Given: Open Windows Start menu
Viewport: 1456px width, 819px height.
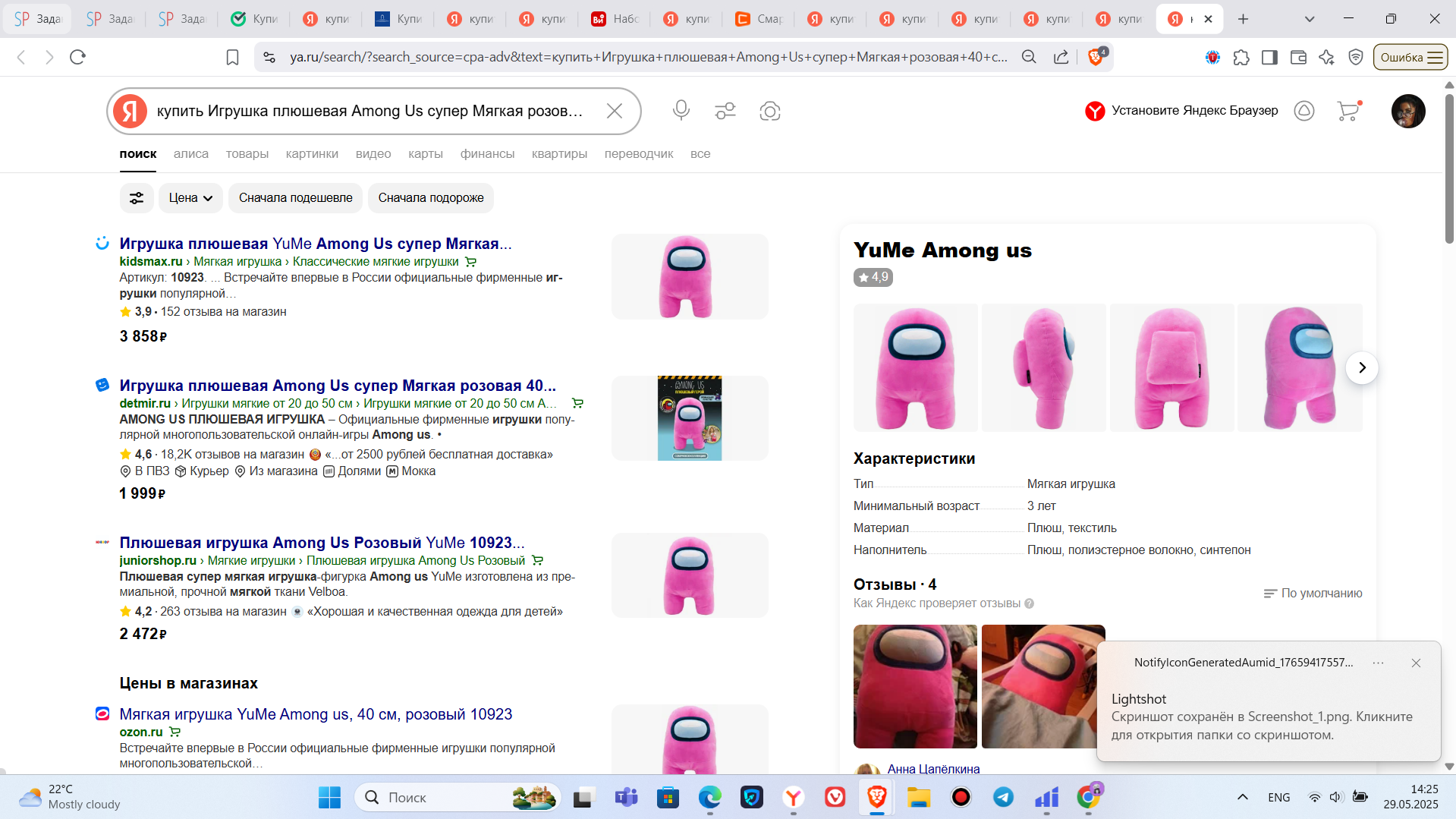Looking at the screenshot, I should pyautogui.click(x=329, y=797).
